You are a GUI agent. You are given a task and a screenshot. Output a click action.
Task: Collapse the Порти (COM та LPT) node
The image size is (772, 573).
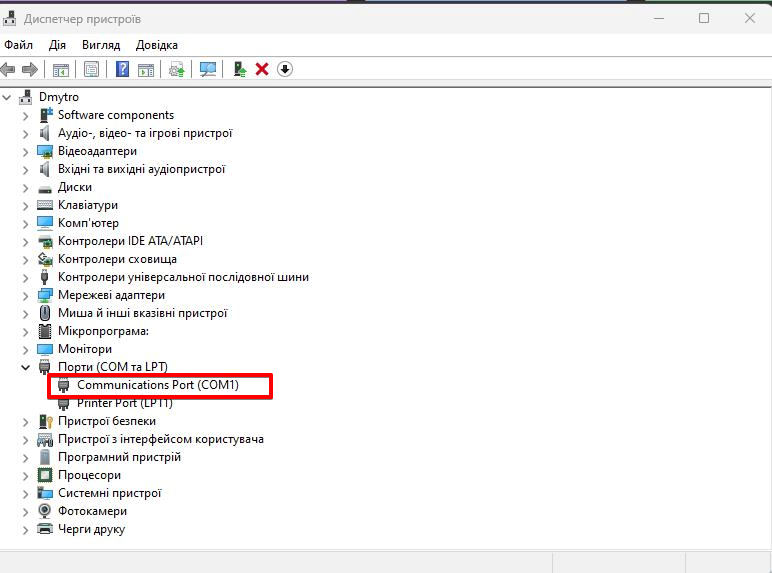(26, 367)
